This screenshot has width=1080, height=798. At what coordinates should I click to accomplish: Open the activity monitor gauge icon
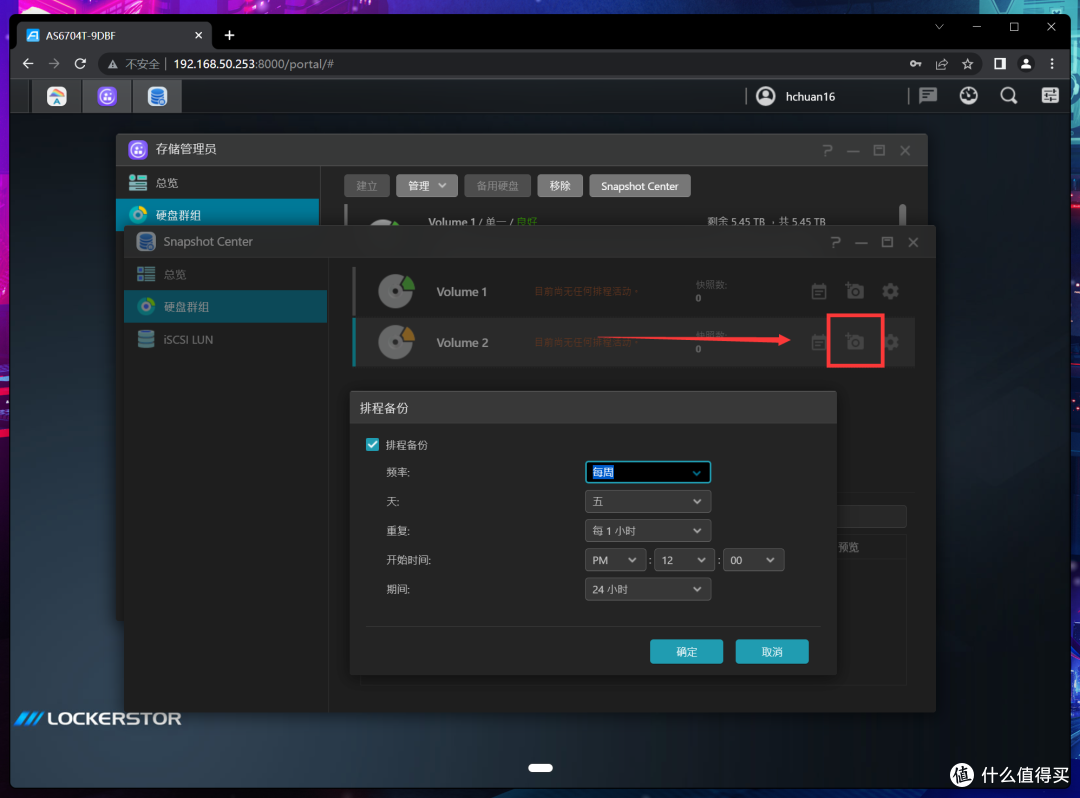pos(968,96)
